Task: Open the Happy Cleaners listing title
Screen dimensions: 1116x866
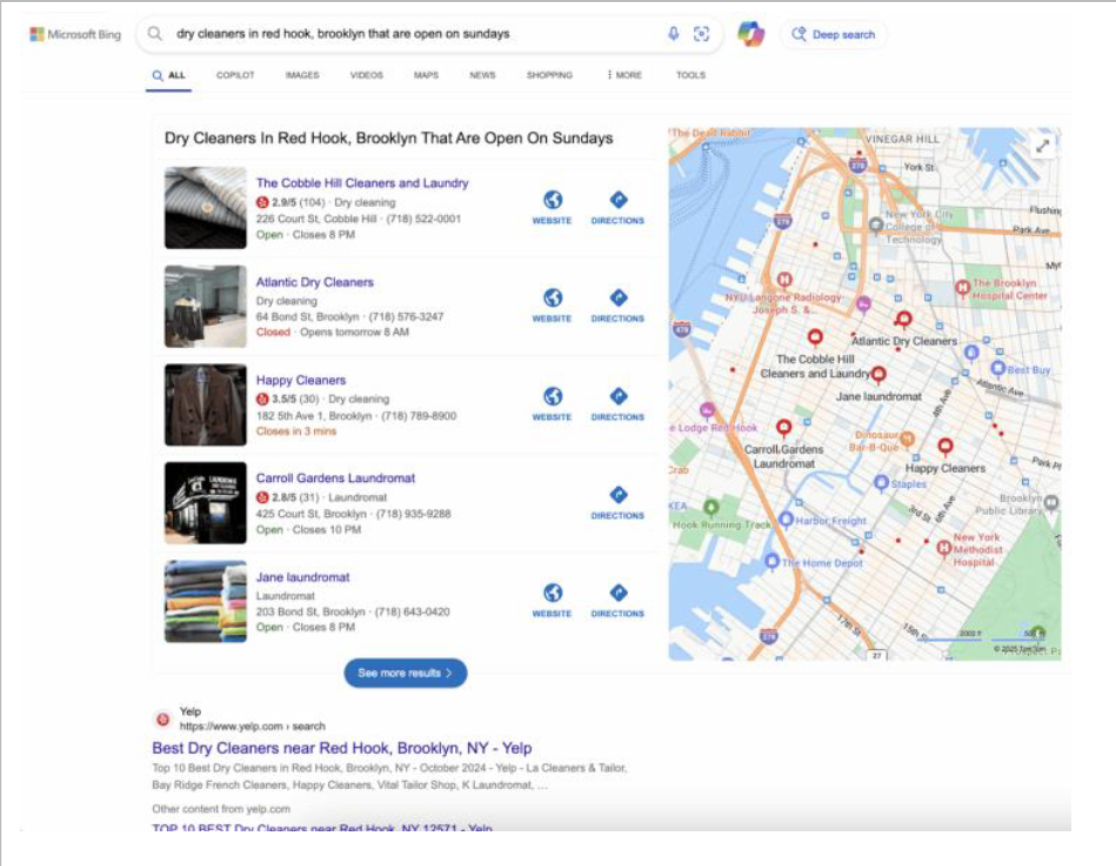Action: [x=300, y=380]
